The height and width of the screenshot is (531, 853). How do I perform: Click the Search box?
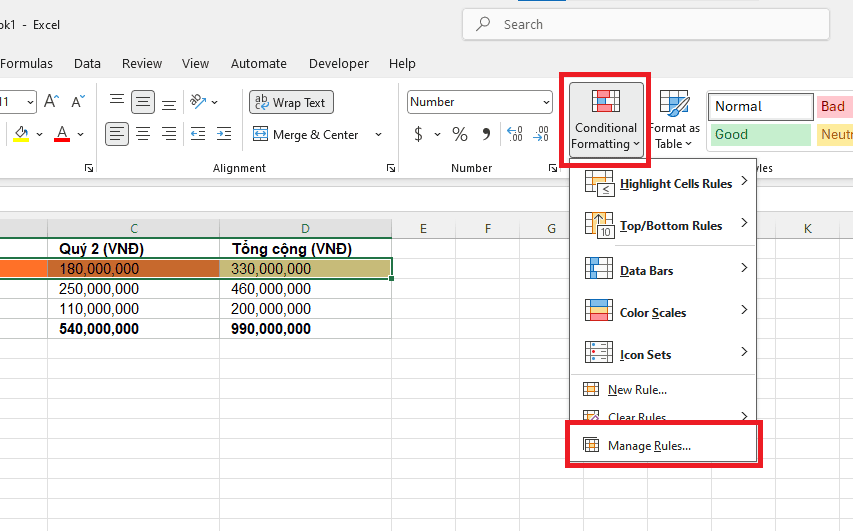pyautogui.click(x=646, y=24)
